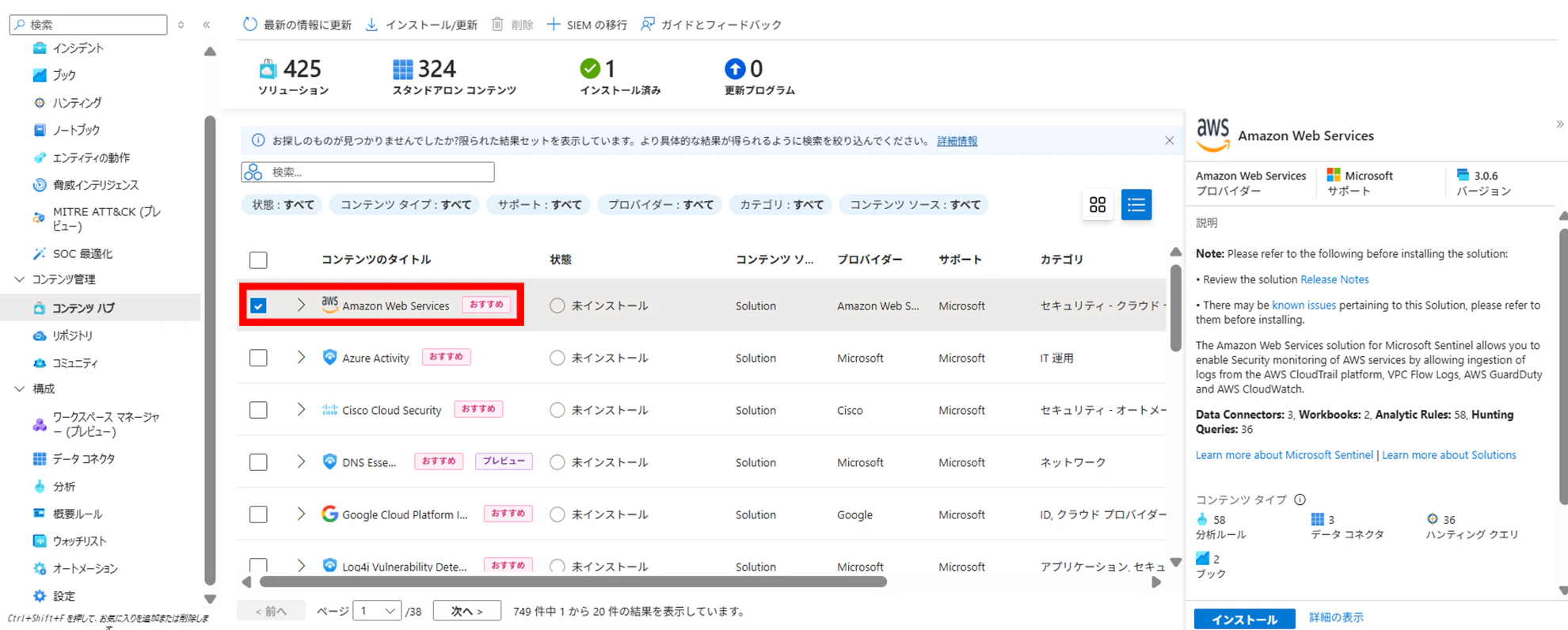Screen dimensions: 1568x630
Task: Open the データ コネクタ sidebar icon
Action: tap(40, 458)
